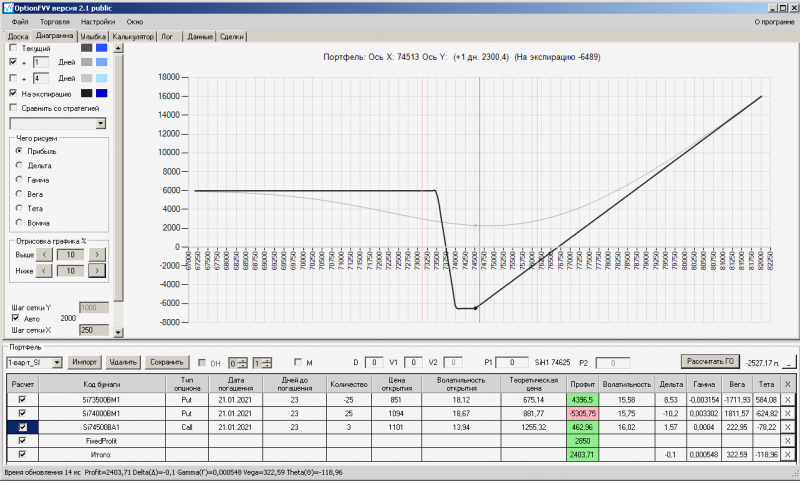Viewport: 800px width, 481px height.
Task: Open the О программе menu
Action: pos(774,22)
